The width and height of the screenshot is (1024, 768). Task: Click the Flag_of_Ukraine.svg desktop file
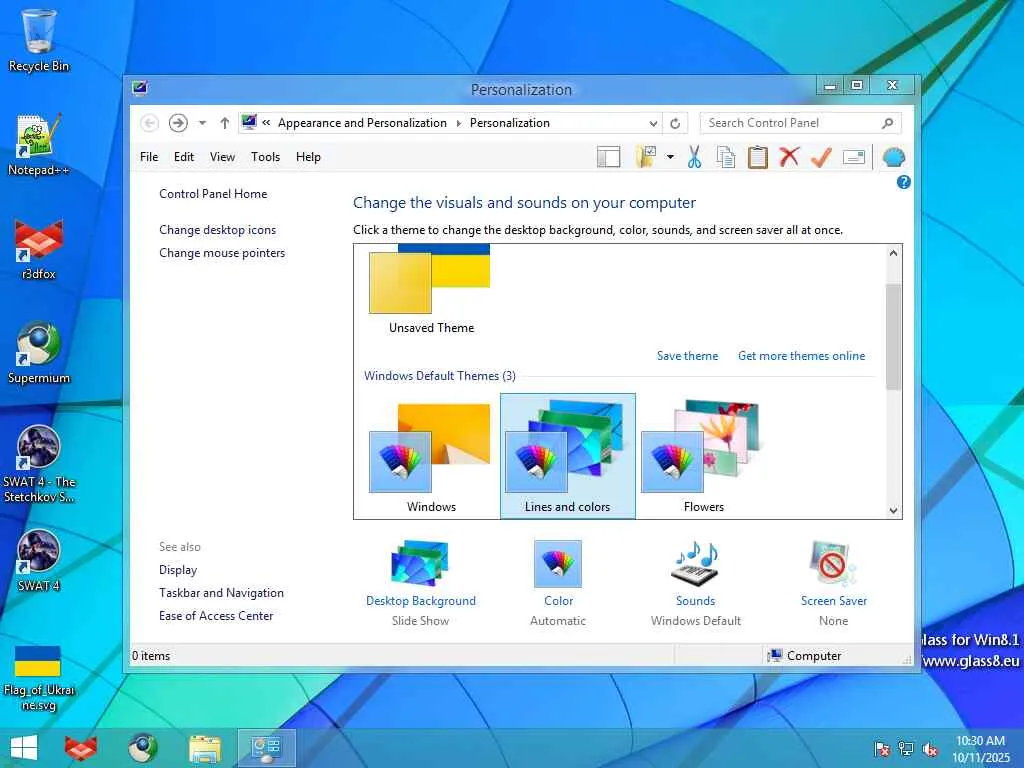(x=39, y=678)
